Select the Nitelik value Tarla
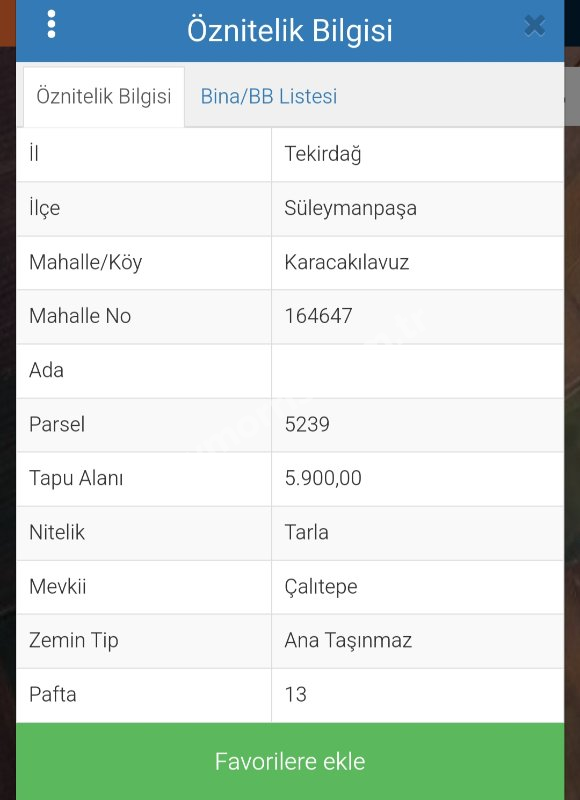Screen dimensions: 580x800 (306, 533)
